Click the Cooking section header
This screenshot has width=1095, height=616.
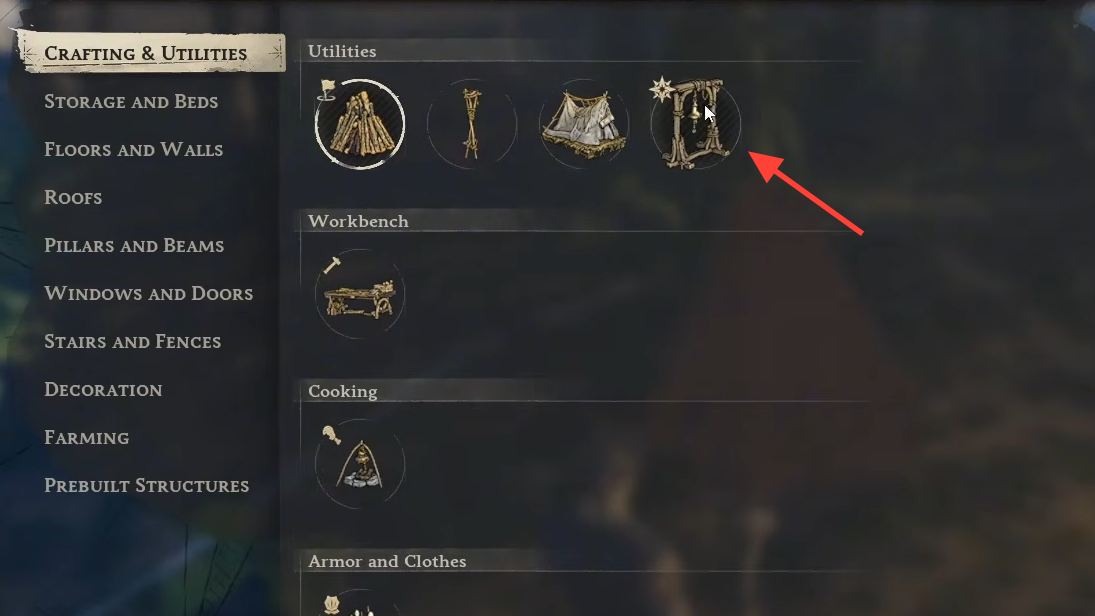pyautogui.click(x=343, y=391)
